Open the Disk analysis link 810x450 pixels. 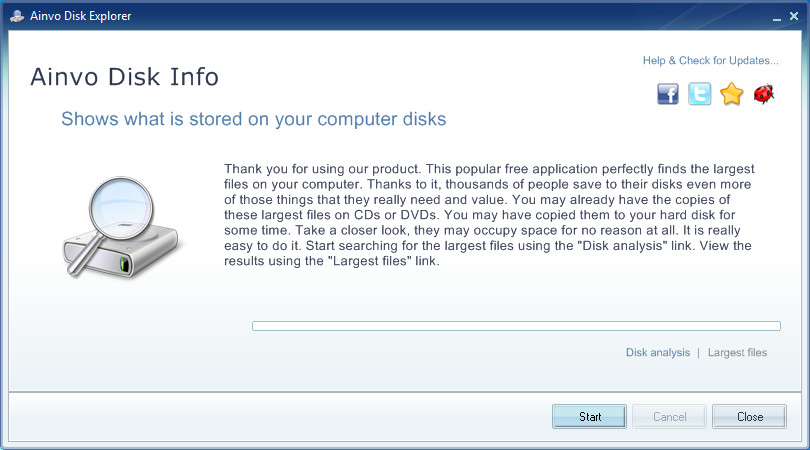pos(657,353)
